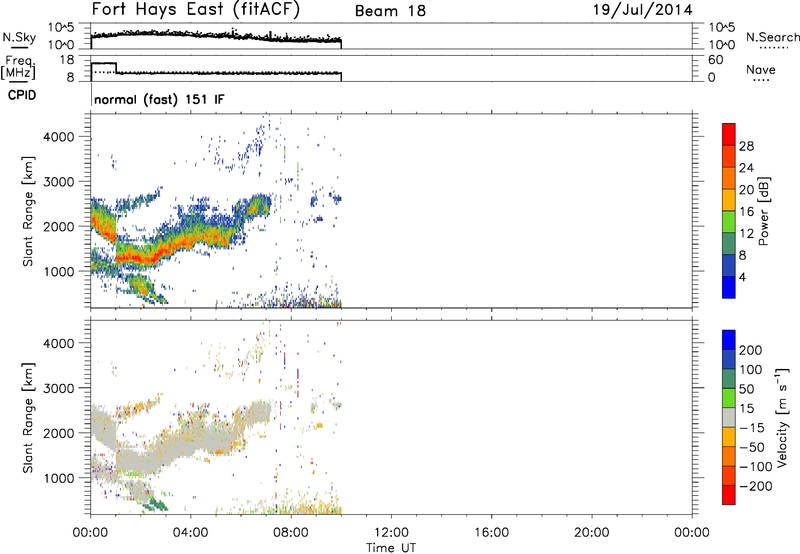
Task: Click the date '19/Jul/2014'
Action: click(642, 10)
